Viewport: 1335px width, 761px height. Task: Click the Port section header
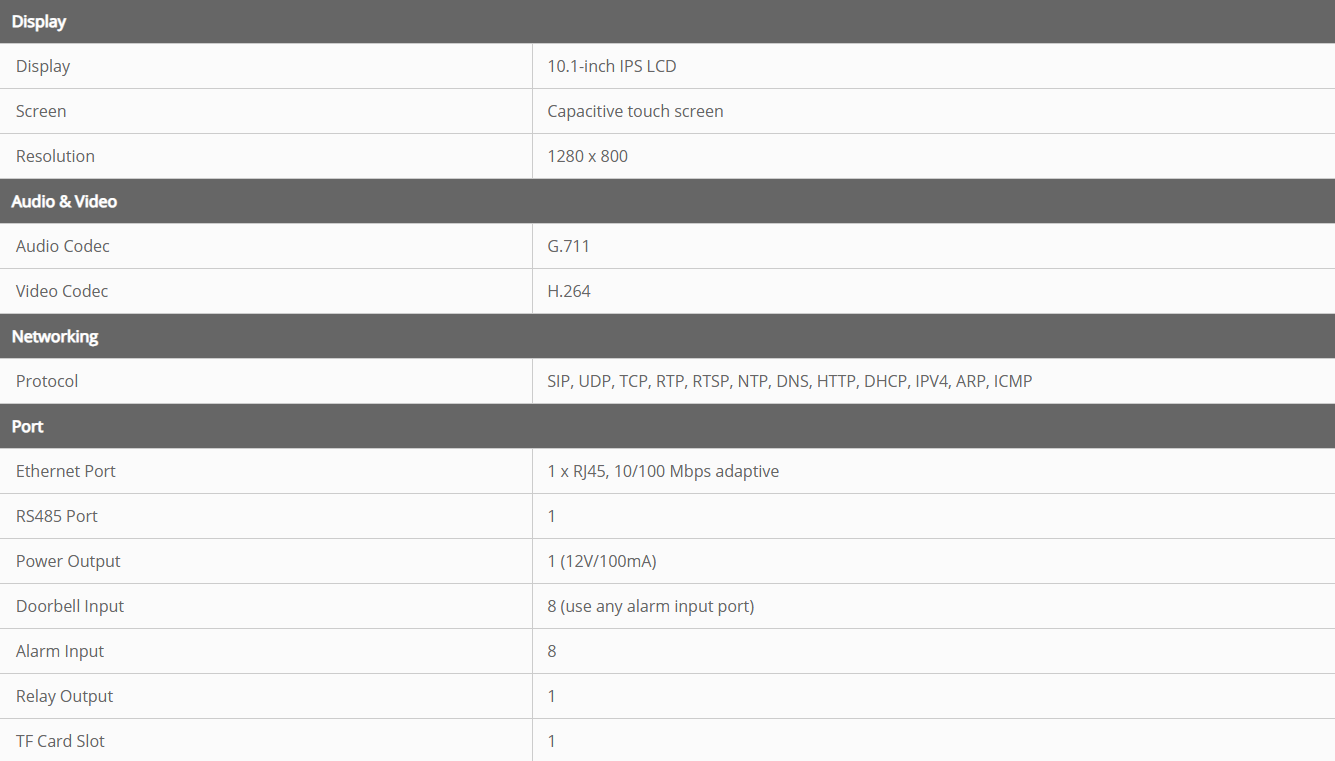[x=28, y=426]
